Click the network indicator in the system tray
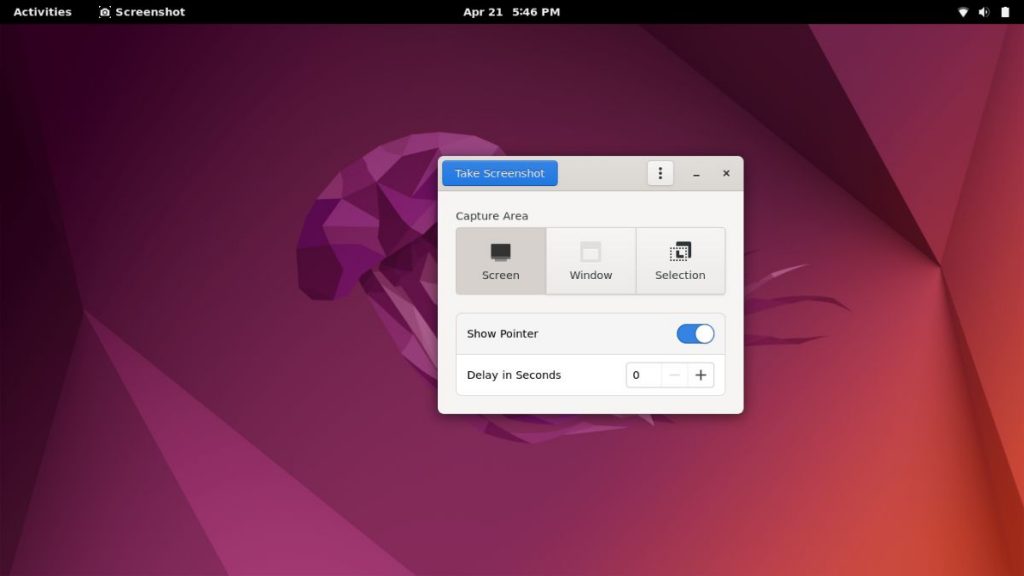This screenshot has width=1024, height=576. pos(964,12)
